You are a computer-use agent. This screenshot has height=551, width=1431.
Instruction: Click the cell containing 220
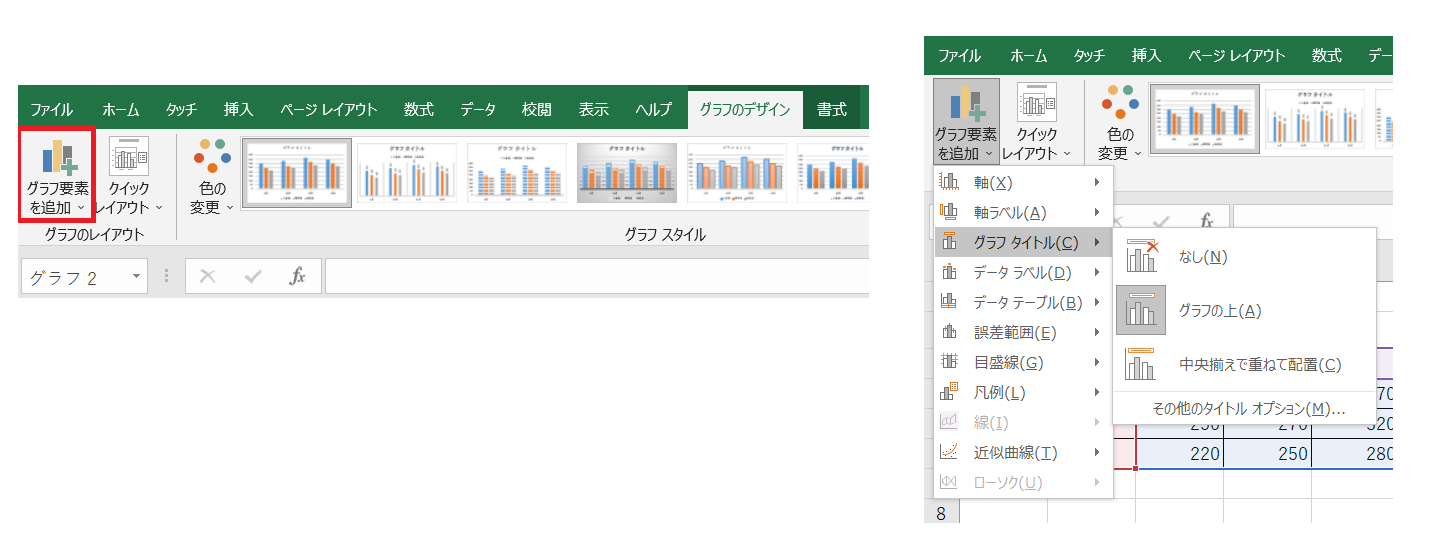click(1179, 455)
